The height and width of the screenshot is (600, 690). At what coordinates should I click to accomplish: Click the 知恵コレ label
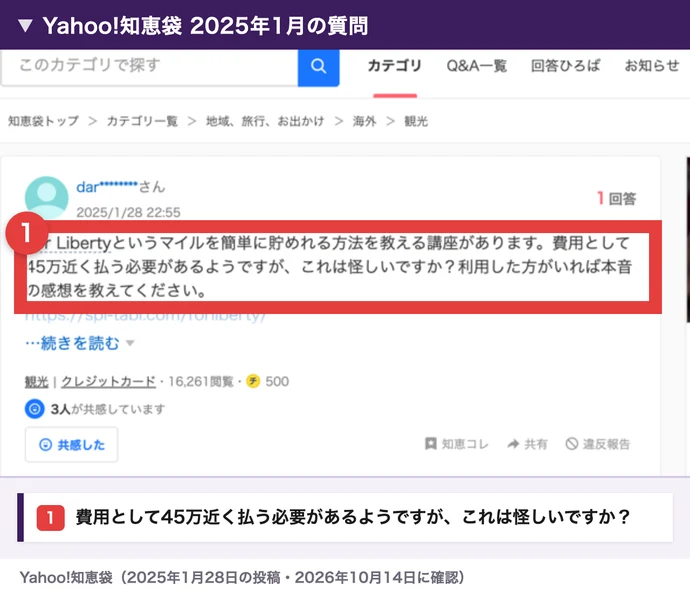click(x=465, y=444)
